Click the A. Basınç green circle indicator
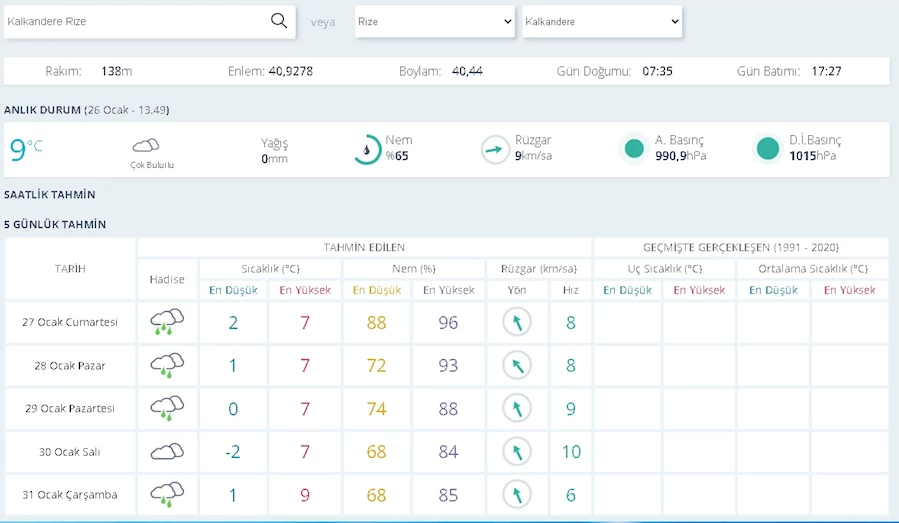This screenshot has height=523, width=899. 634,149
